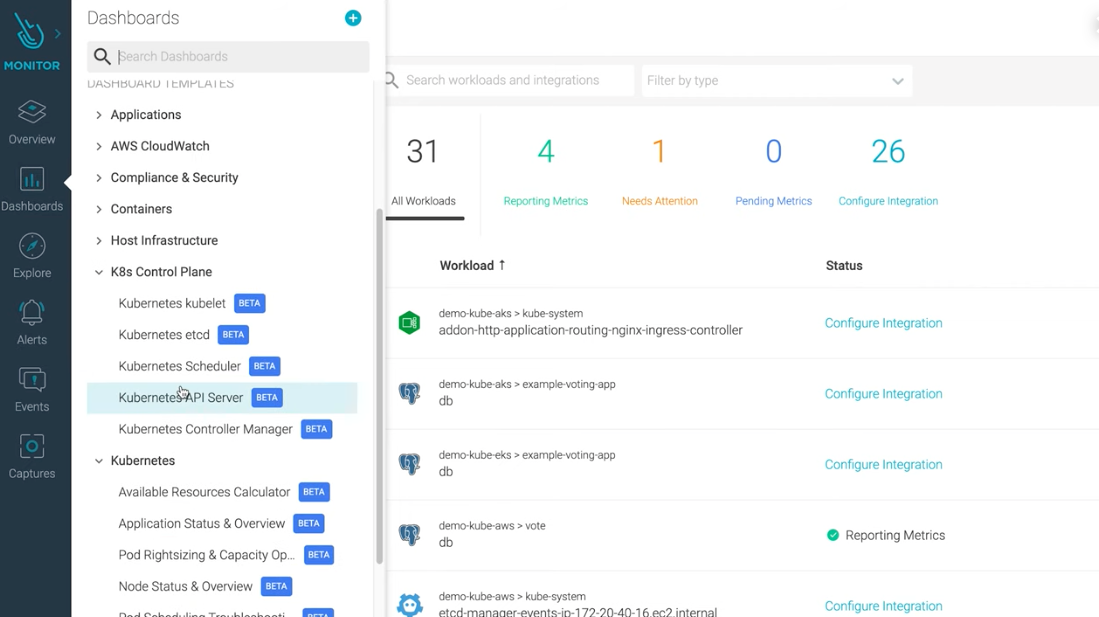The height and width of the screenshot is (617, 1099).
Task: Open the Explore compass icon
Action: (32, 246)
